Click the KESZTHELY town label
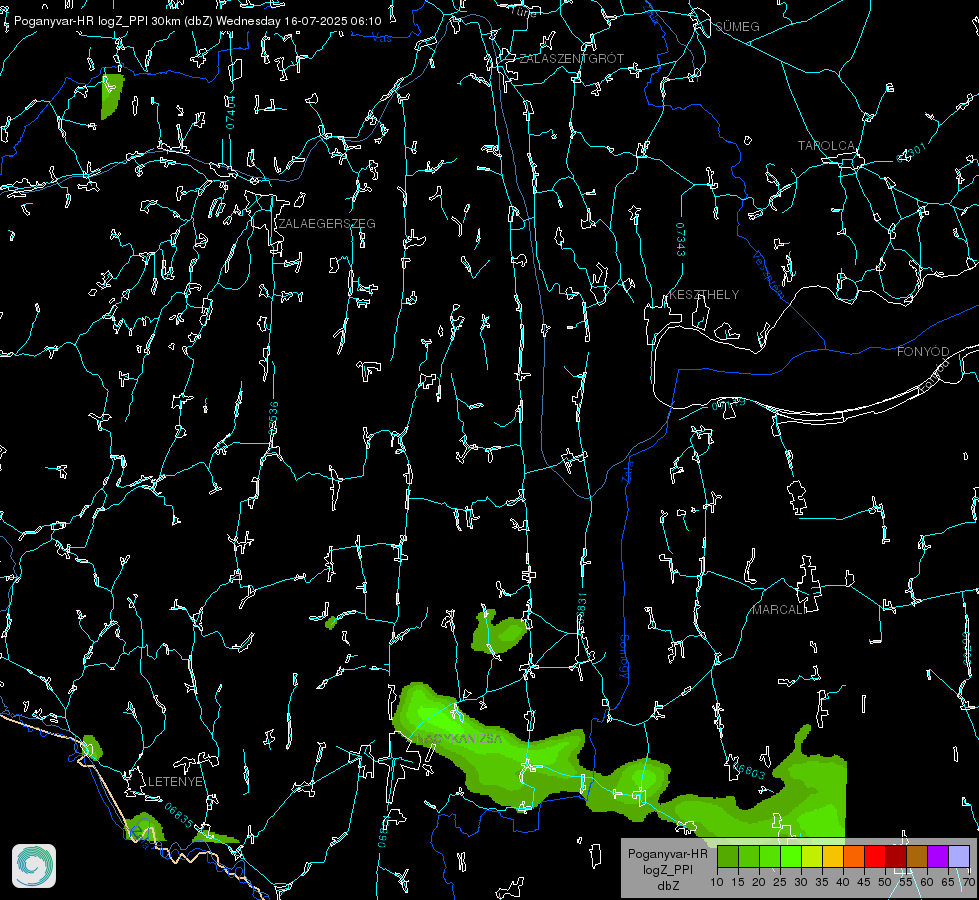 pos(704,294)
